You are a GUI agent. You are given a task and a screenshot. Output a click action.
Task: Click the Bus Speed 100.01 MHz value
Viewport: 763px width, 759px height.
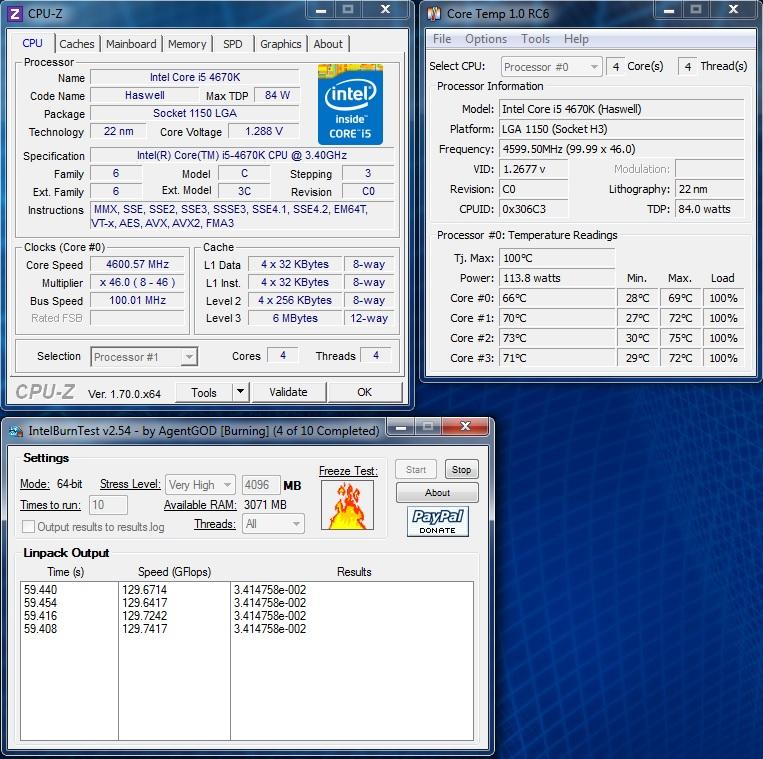(x=138, y=300)
